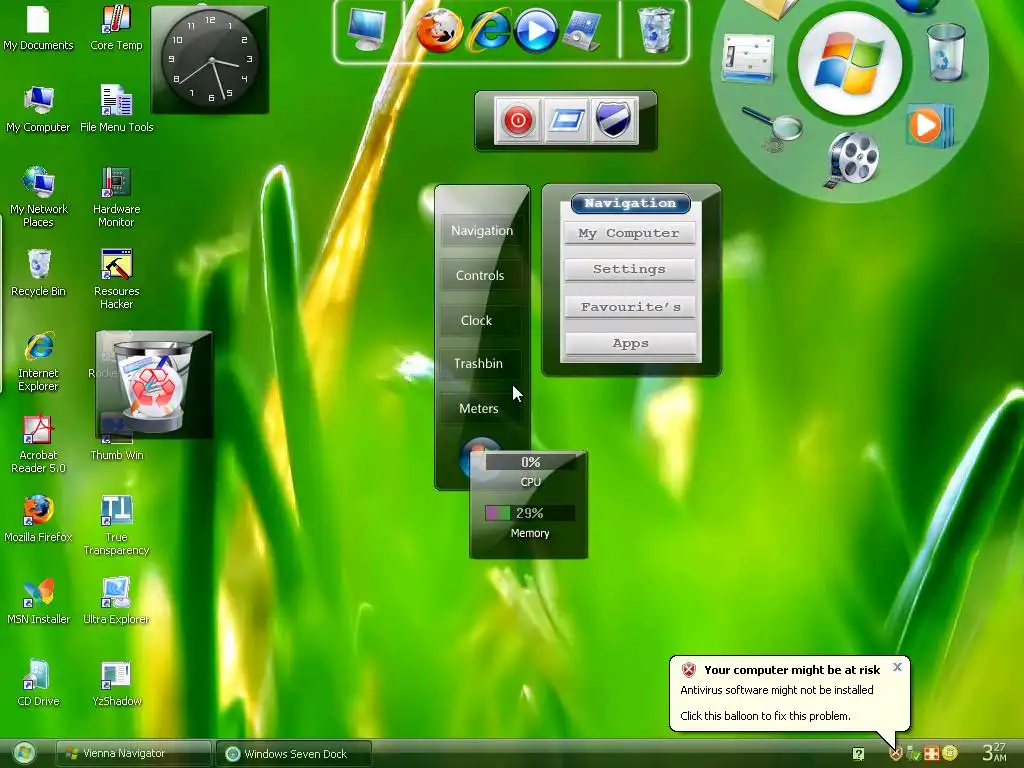The image size is (1024, 768).
Task: Open the My Documents desktop icon
Action: pos(38,27)
